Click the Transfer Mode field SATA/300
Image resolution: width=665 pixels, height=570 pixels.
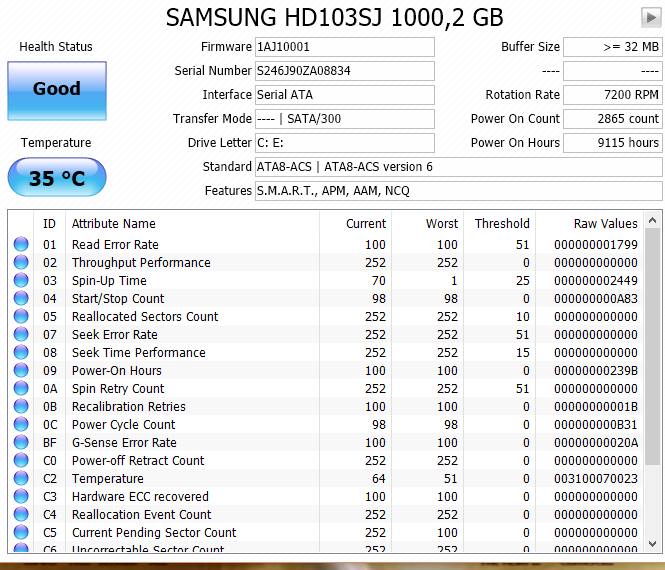click(x=344, y=119)
